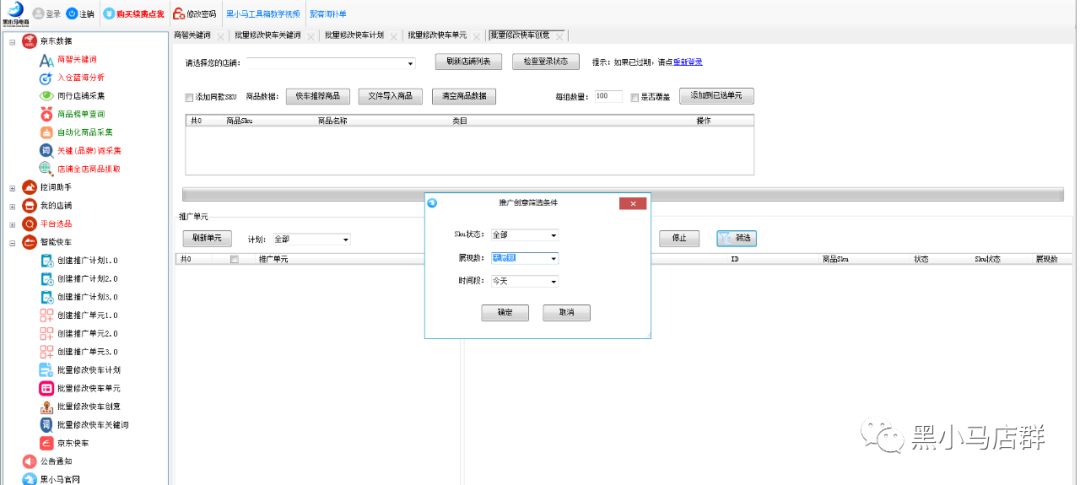
Task: Collapse the 智能快车 tree node
Action: click(12, 242)
